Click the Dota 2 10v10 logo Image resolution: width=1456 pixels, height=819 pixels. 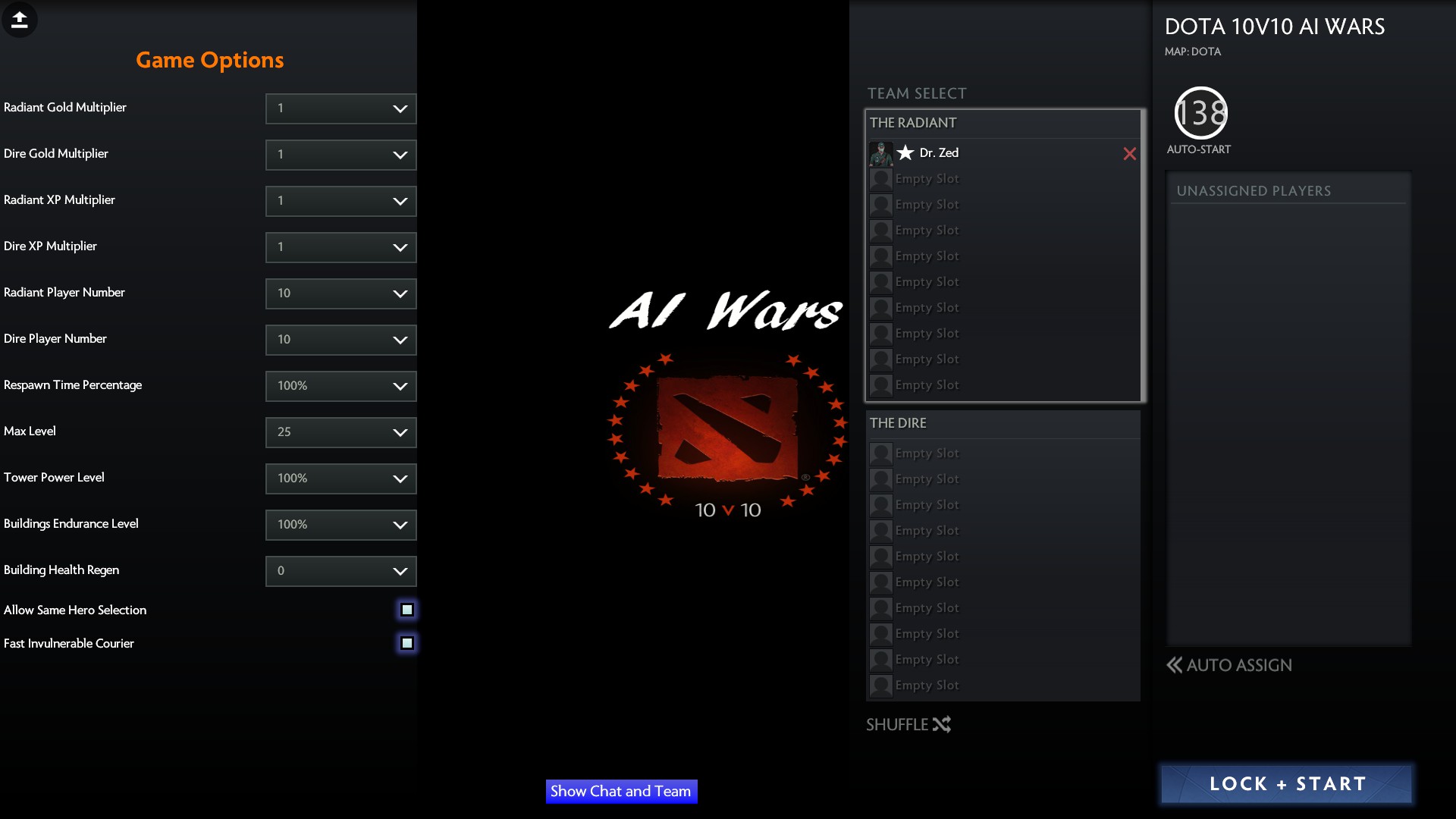click(x=727, y=431)
